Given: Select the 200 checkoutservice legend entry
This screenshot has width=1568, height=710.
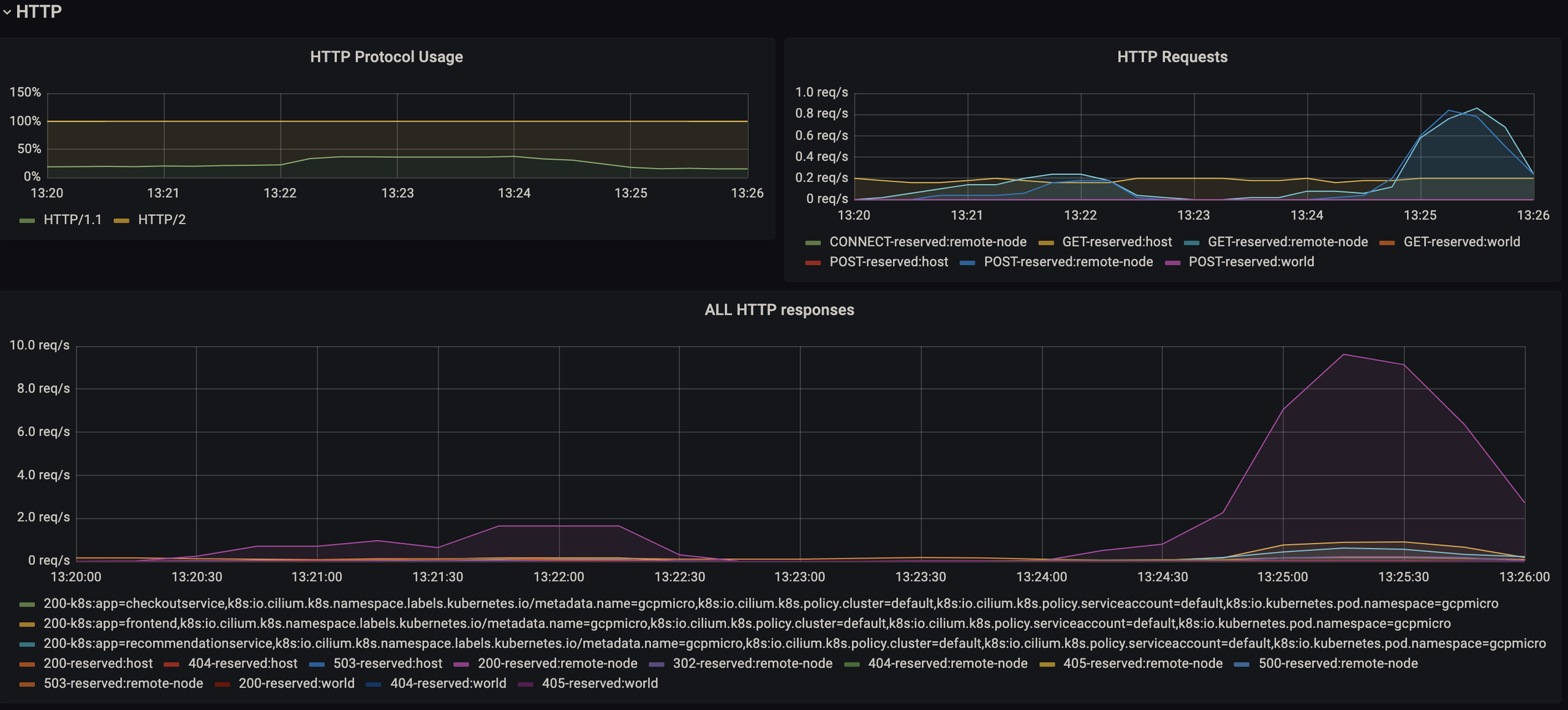Looking at the screenshot, I should click(x=771, y=603).
